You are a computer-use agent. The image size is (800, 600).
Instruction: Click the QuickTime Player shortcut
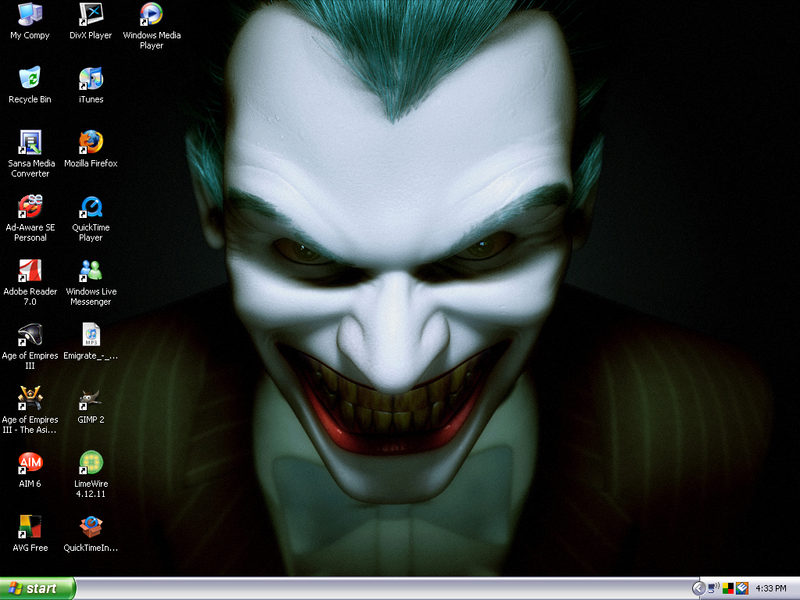pos(90,207)
